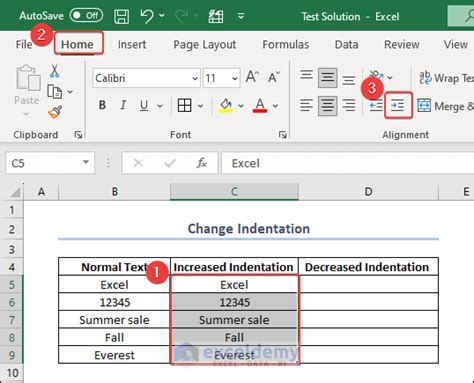Image resolution: width=474 pixels, height=383 pixels.
Task: Open Font group dialog launcher
Action: [283, 134]
